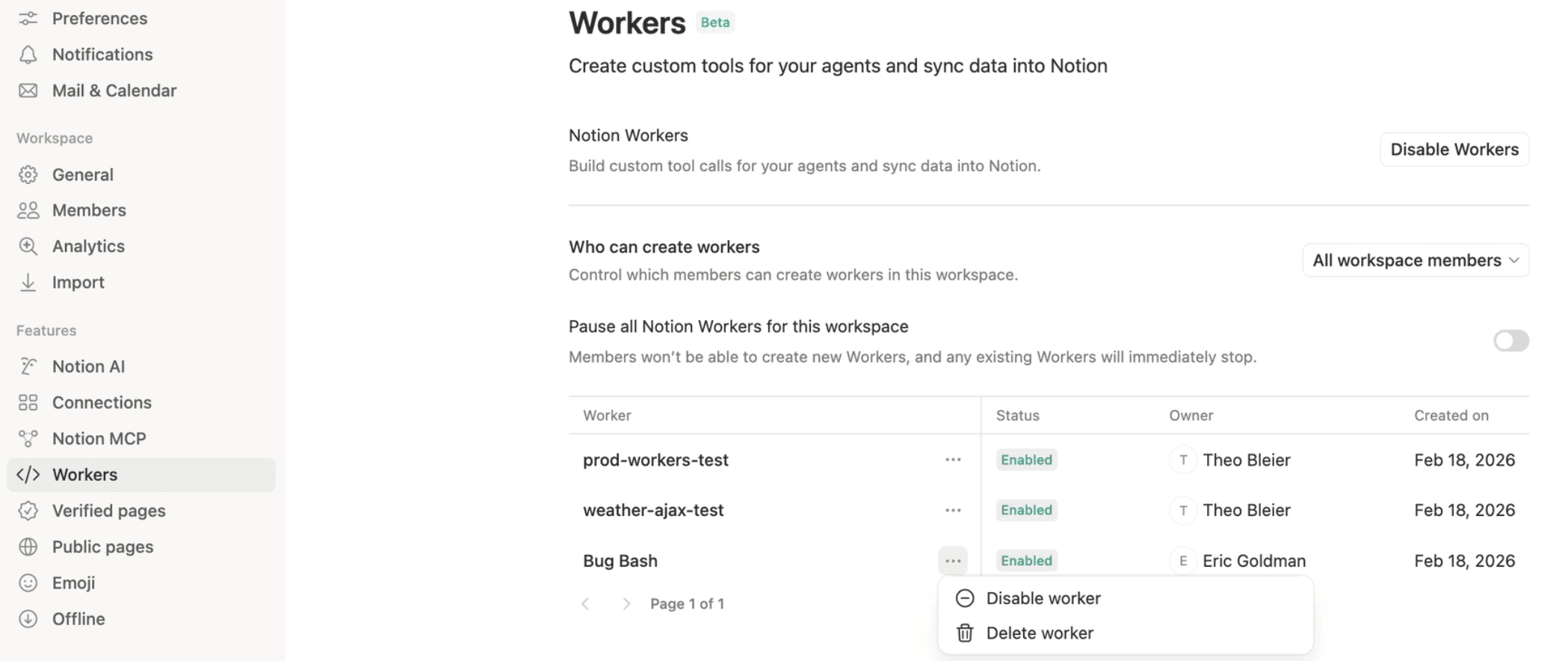Image resolution: width=1568 pixels, height=661 pixels.
Task: Click the Page 1 of 1 indicator
Action: 687,603
